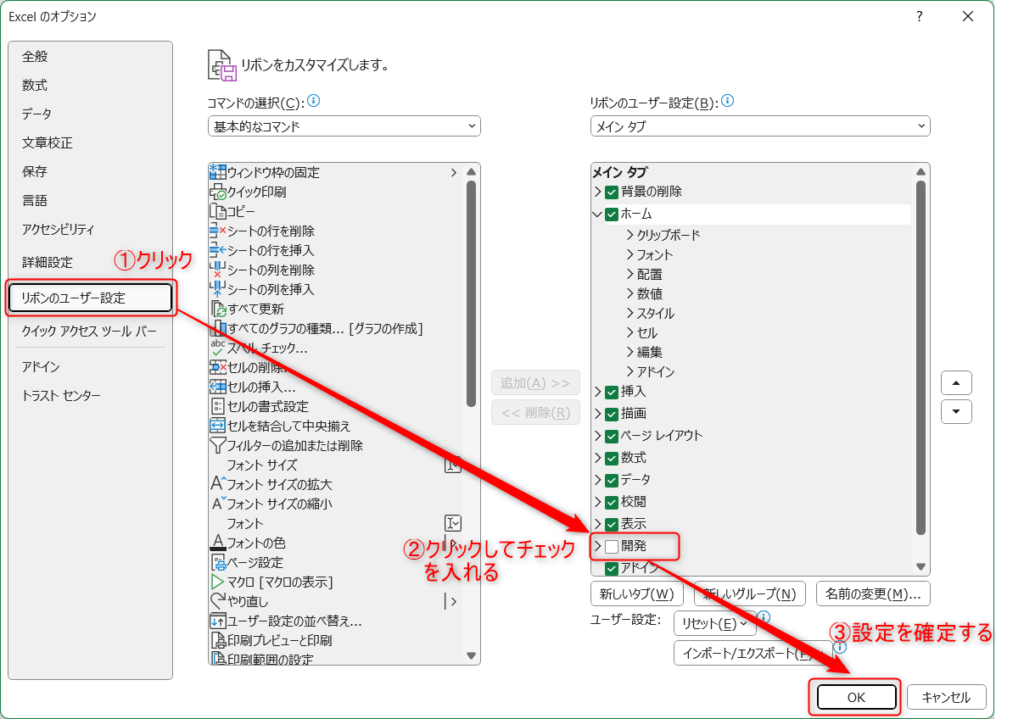Select the シートの行を挿入 command icon
Screen dimensions: 1024x719
[x=217, y=250]
